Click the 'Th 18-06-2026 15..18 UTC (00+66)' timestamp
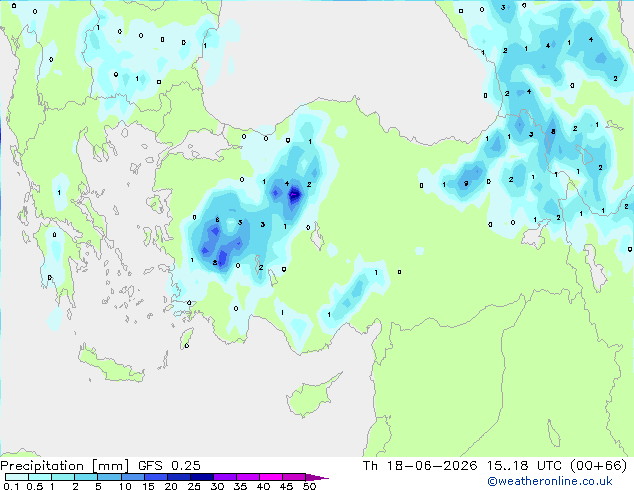This screenshot has height=490, width=634. [x=495, y=466]
